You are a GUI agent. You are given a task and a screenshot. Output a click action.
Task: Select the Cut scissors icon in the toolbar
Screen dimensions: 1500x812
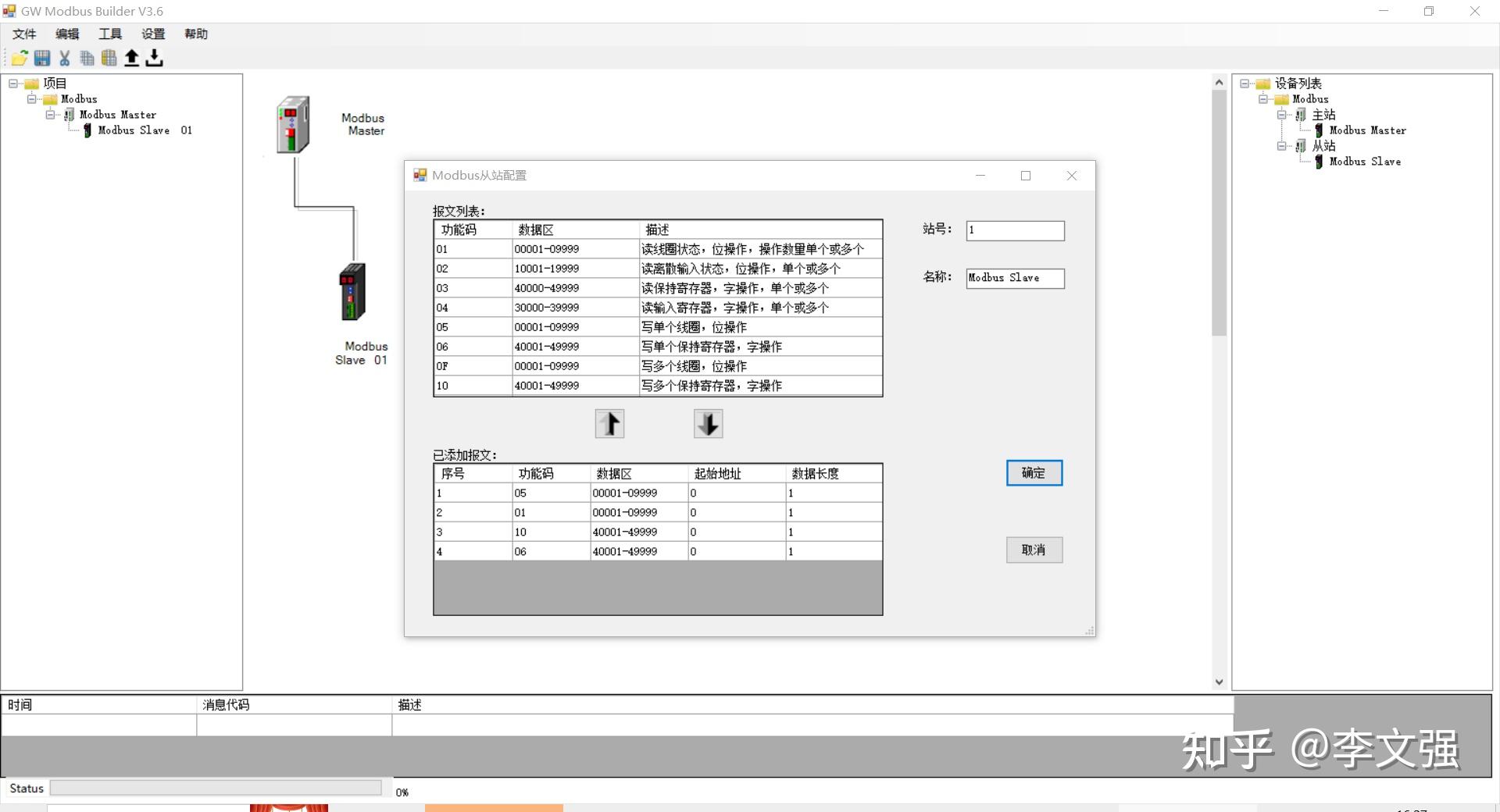tap(64, 58)
